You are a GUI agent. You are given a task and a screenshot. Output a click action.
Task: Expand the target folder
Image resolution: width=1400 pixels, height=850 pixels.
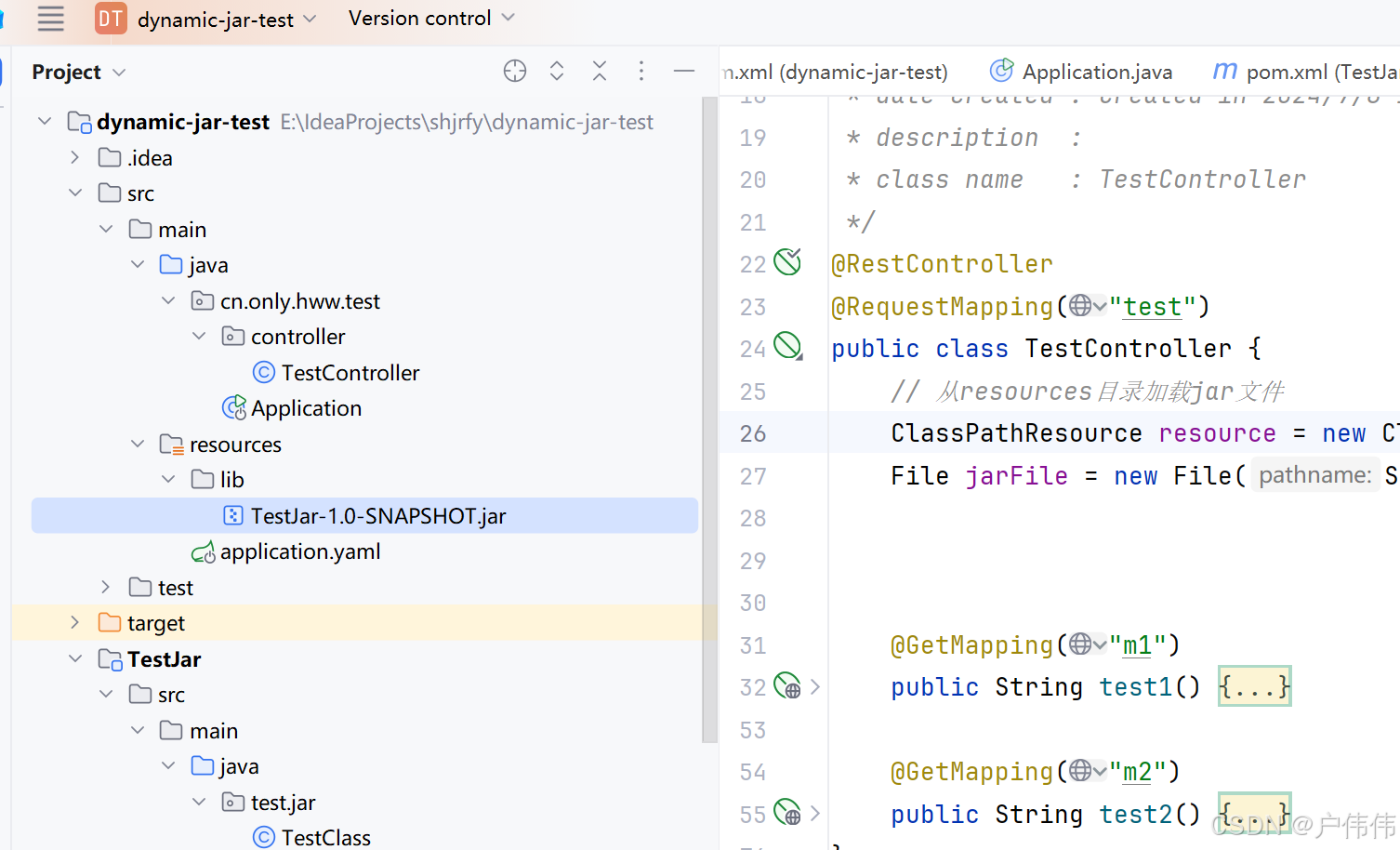tap(75, 623)
